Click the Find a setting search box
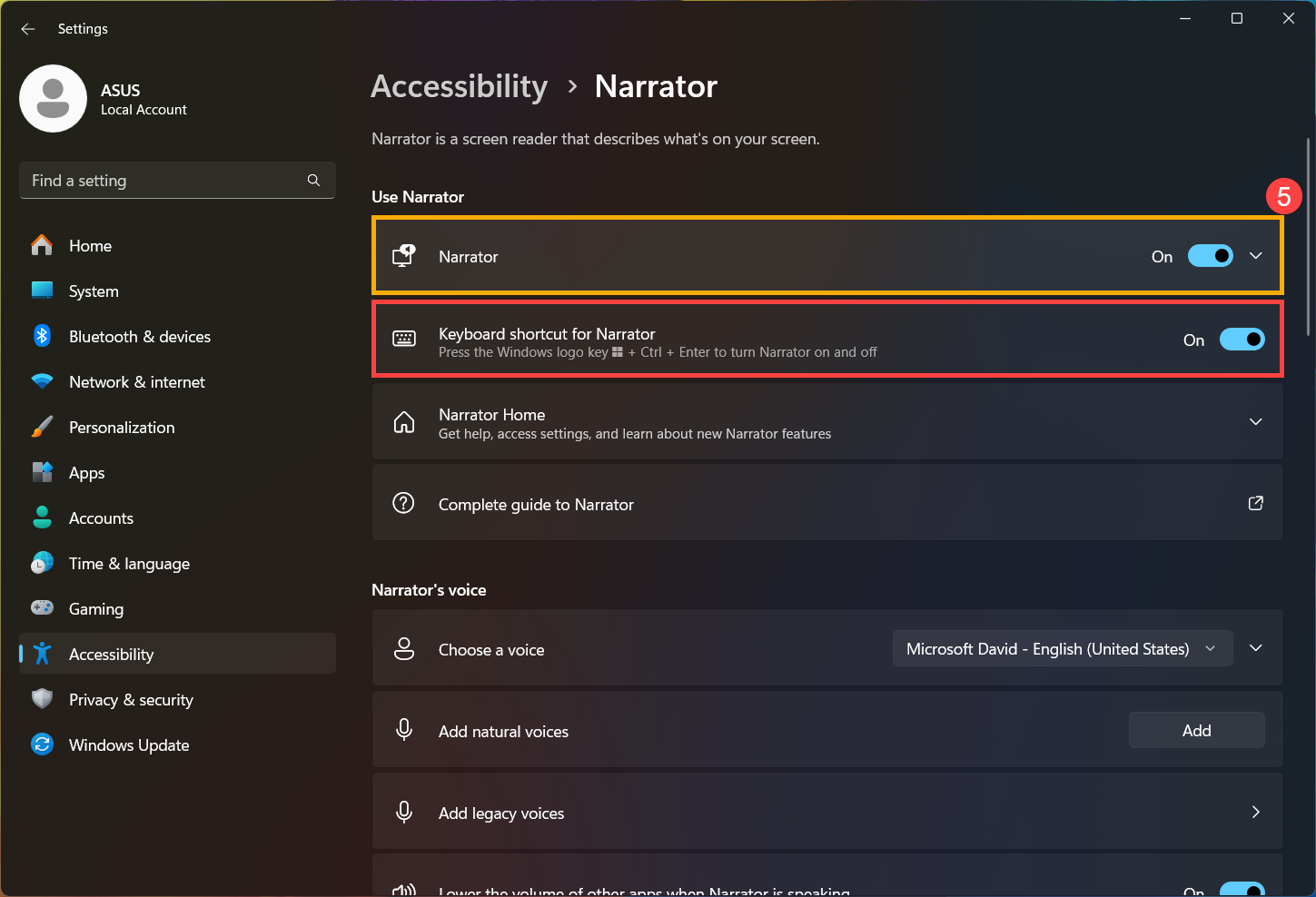 [x=177, y=180]
